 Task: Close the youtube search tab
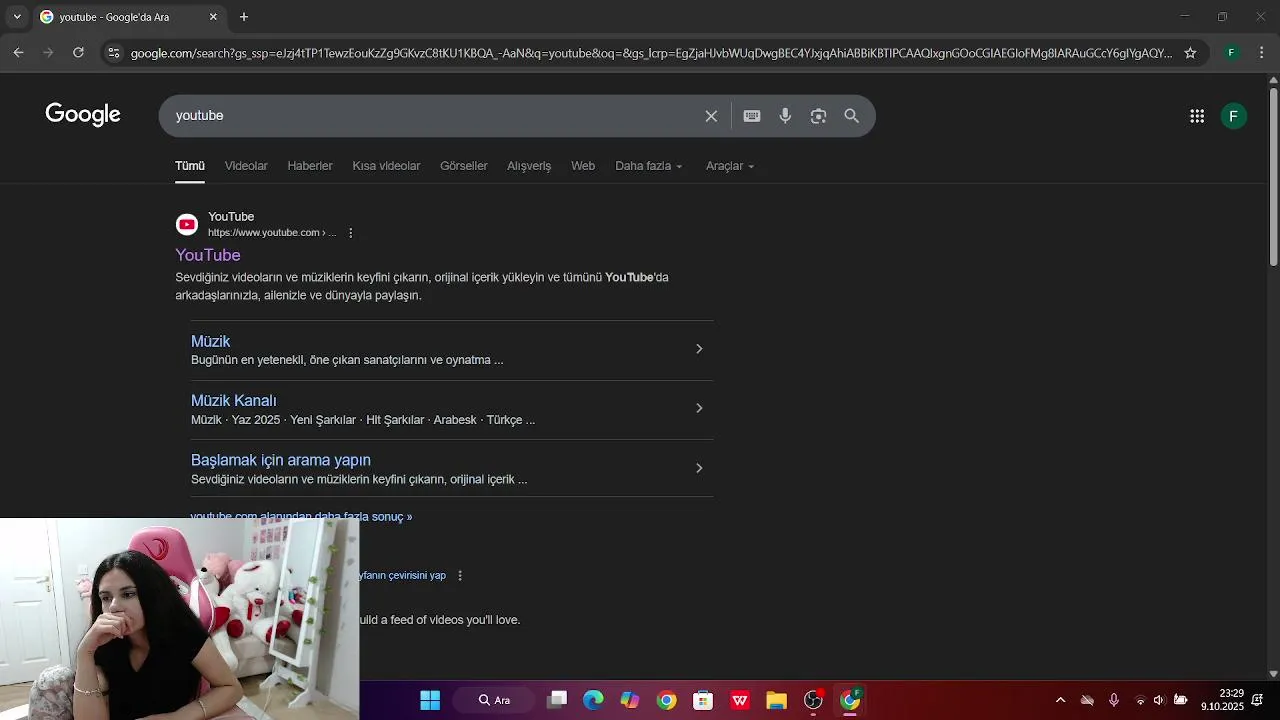point(213,17)
